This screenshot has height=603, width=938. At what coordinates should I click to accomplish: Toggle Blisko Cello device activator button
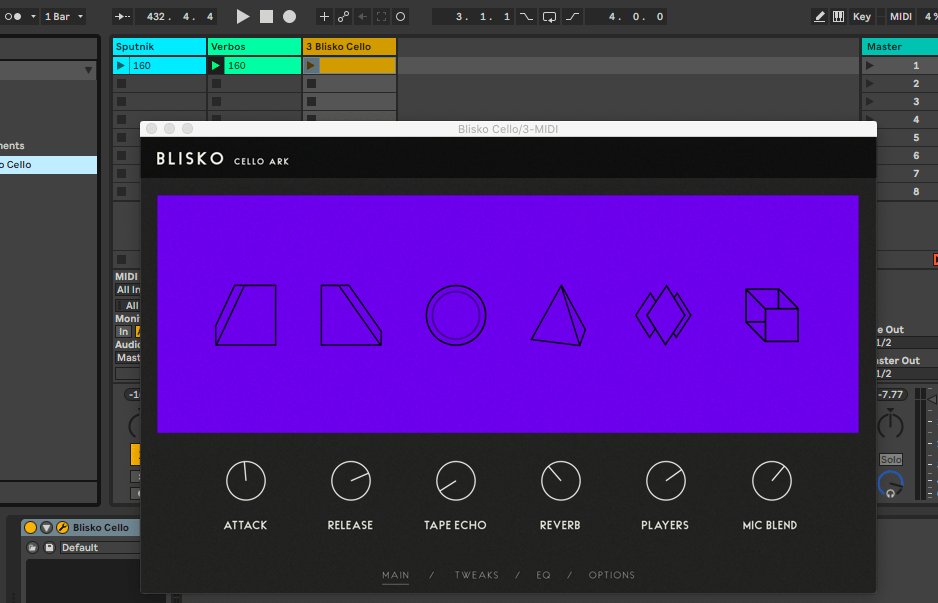coord(30,528)
